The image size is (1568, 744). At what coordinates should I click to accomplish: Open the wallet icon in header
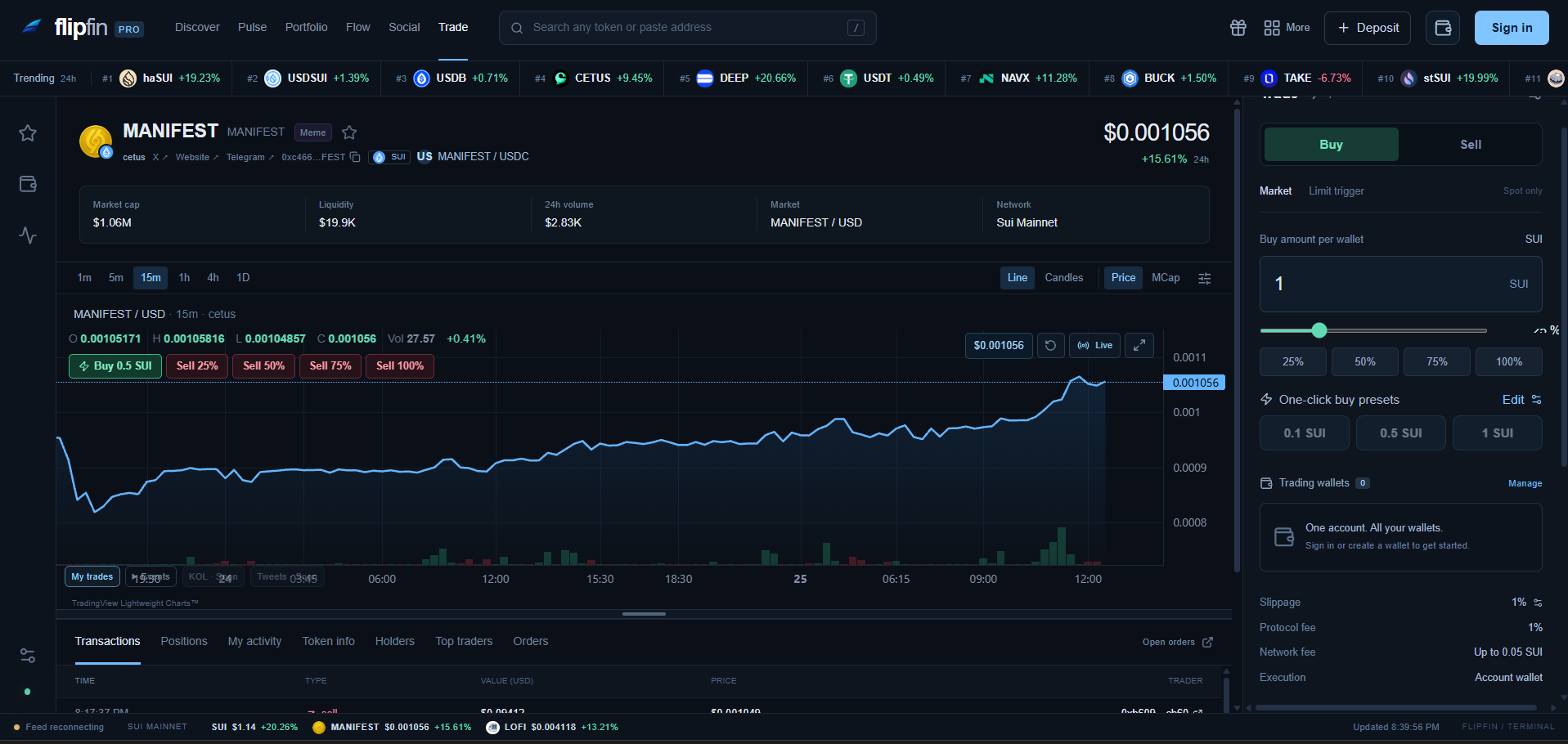(1443, 28)
